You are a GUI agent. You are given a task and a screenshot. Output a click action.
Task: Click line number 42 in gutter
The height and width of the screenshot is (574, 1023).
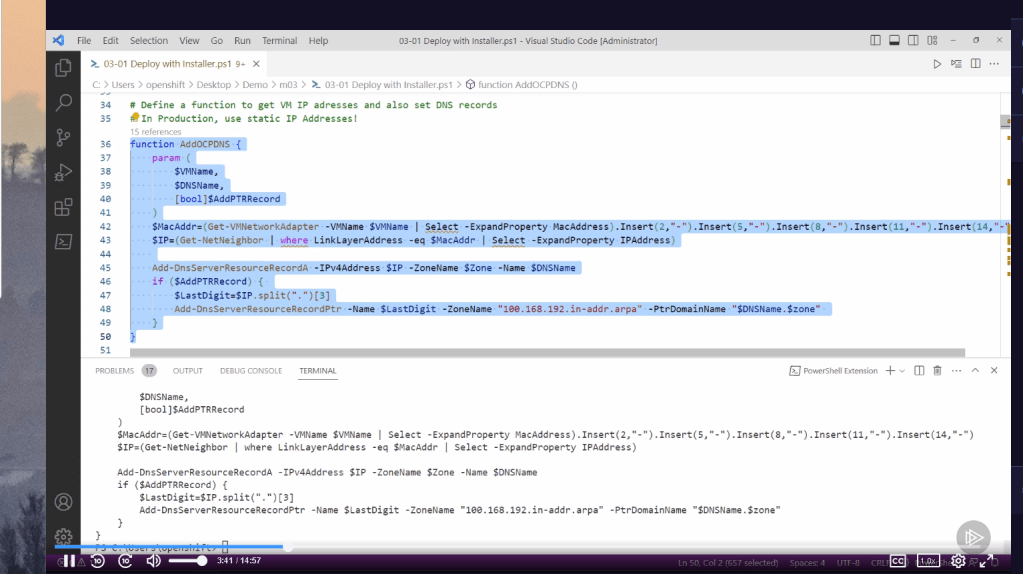pyautogui.click(x=105, y=226)
